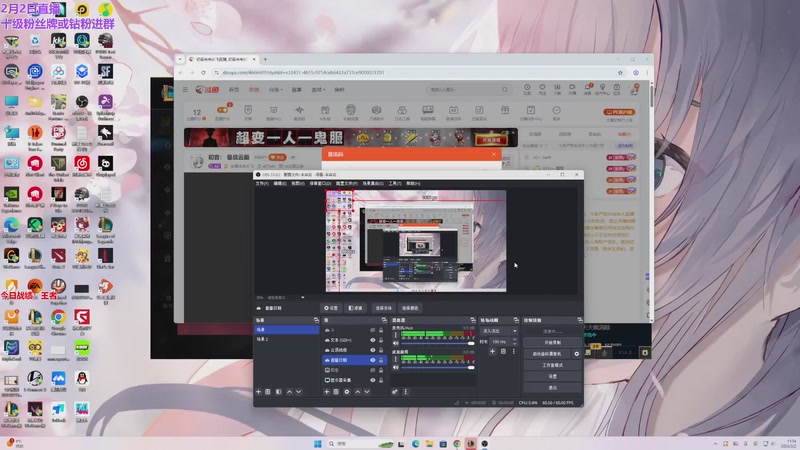The height and width of the screenshot is (450, 800).
Task: Open Windows Start menu on taskbar
Action: [317, 443]
